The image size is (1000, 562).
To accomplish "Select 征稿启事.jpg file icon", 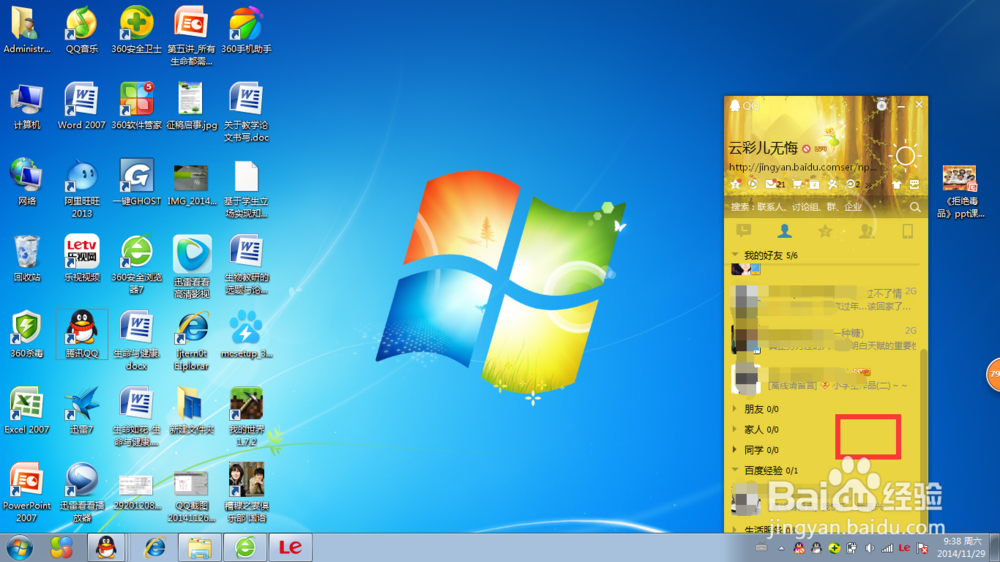I will [191, 106].
